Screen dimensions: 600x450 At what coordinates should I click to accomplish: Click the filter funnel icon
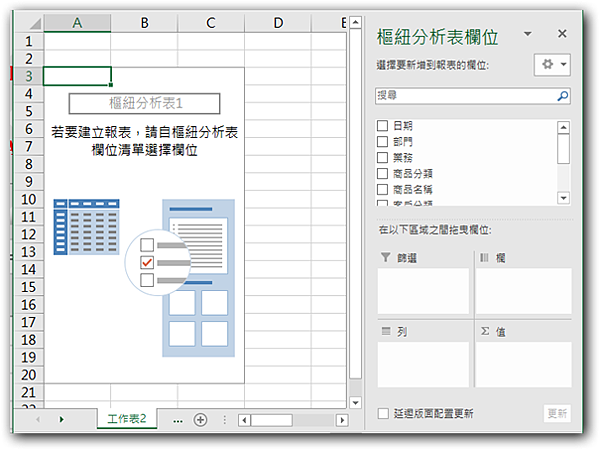point(386,257)
